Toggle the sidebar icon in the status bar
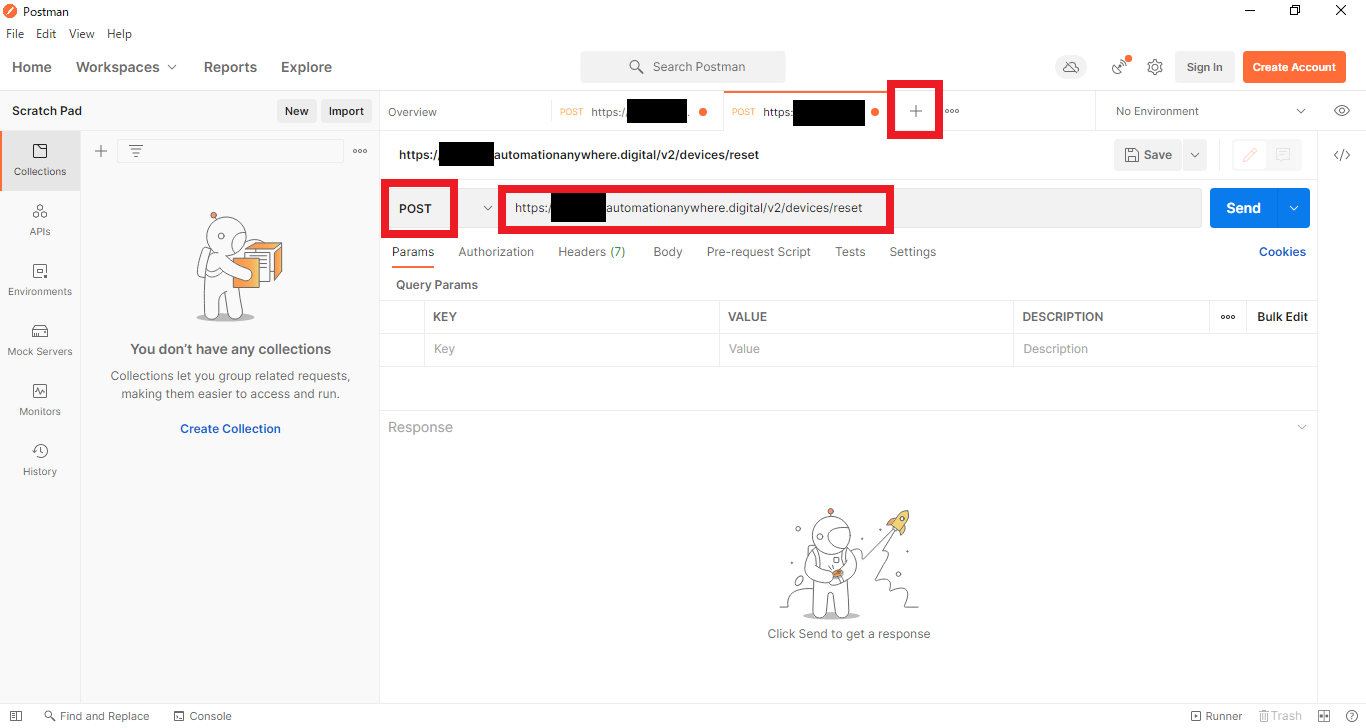The width and height of the screenshot is (1366, 728). (x=16, y=716)
